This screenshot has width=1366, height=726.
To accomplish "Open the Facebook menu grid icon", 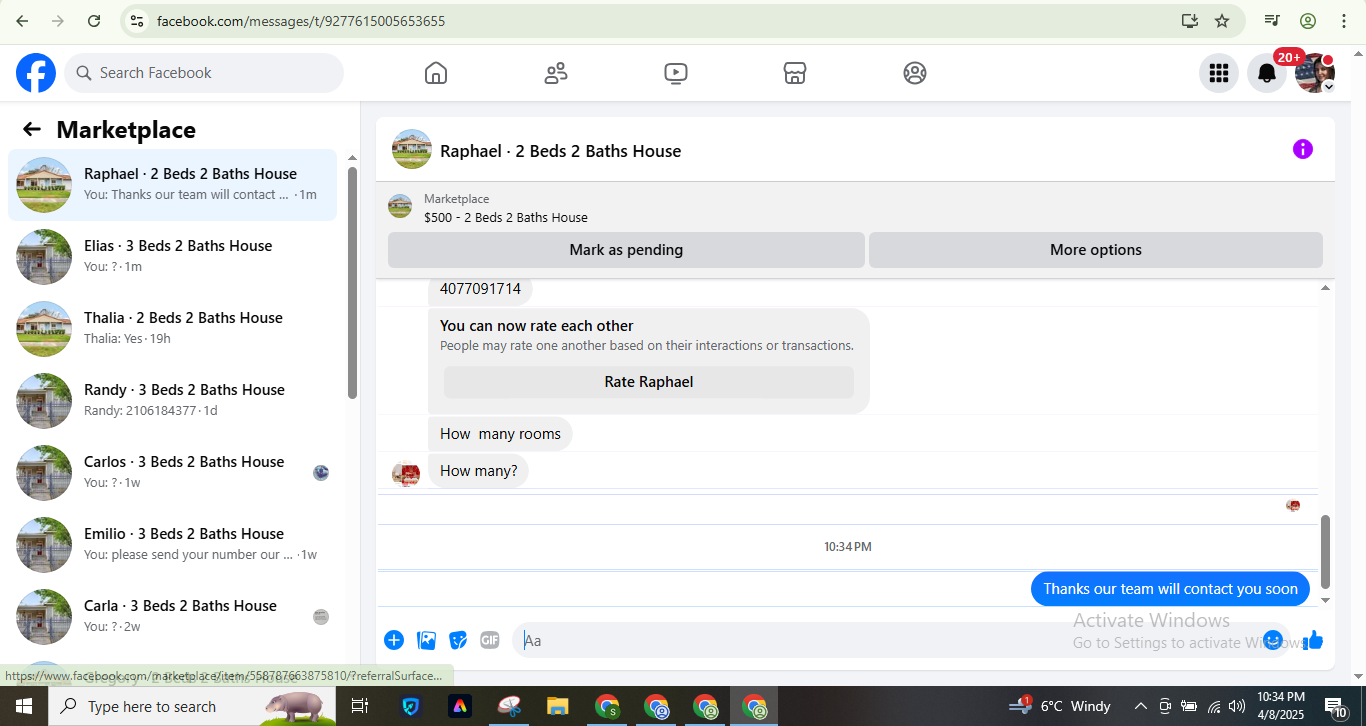I will (1218, 73).
